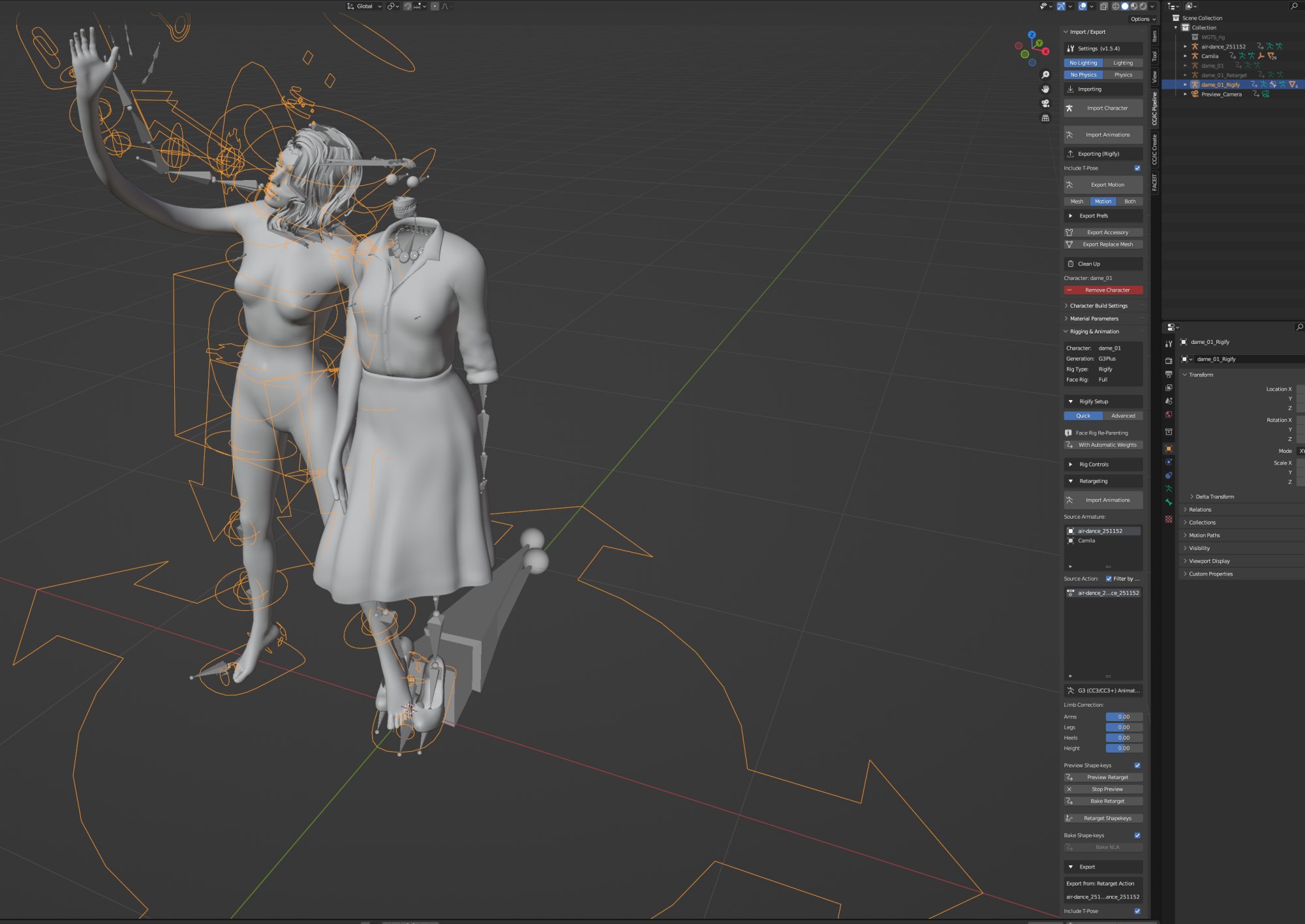Toggle the Filter by checkbox
The height and width of the screenshot is (924, 1305).
[1109, 579]
